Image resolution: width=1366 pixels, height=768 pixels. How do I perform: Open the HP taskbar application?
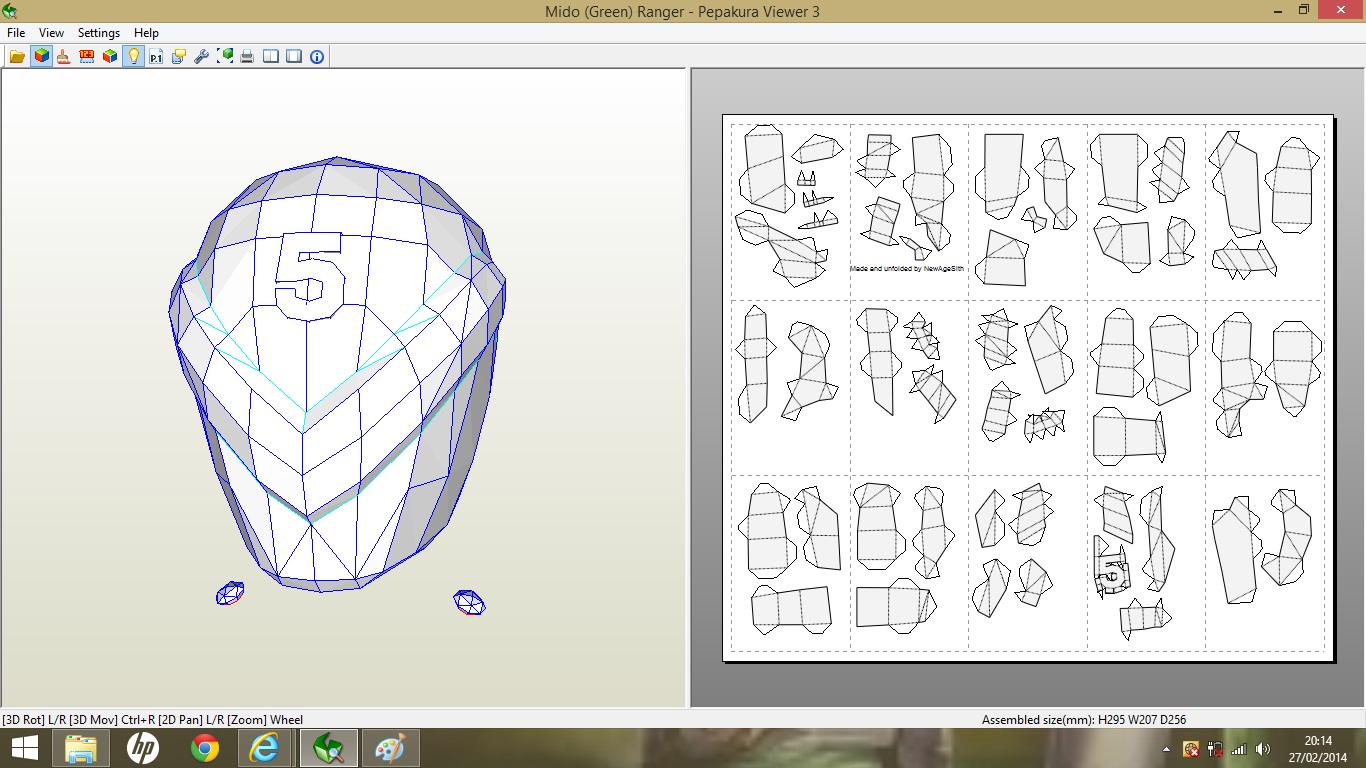click(143, 748)
